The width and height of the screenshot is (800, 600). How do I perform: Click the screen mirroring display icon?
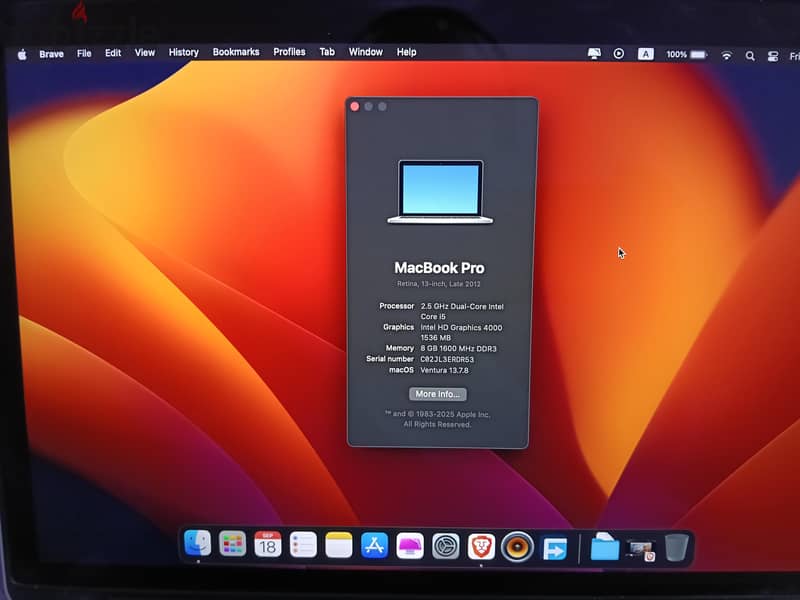coord(594,54)
